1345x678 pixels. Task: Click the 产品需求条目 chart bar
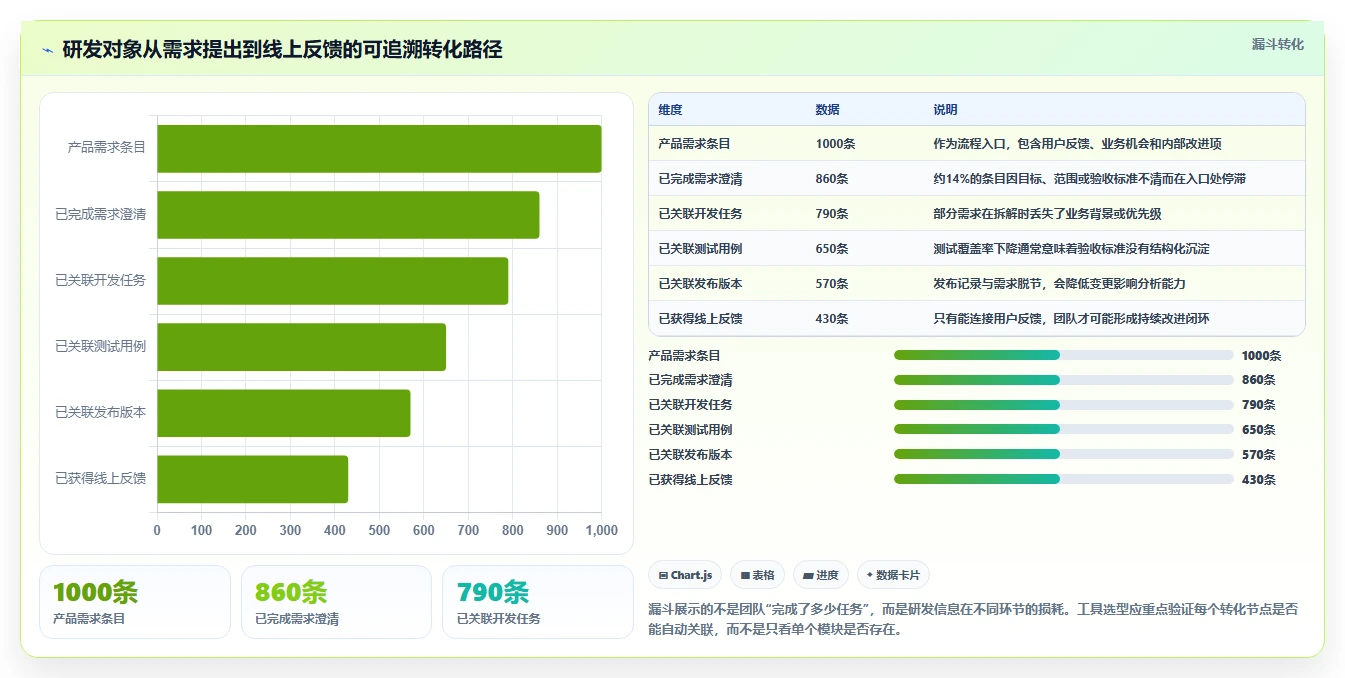379,148
